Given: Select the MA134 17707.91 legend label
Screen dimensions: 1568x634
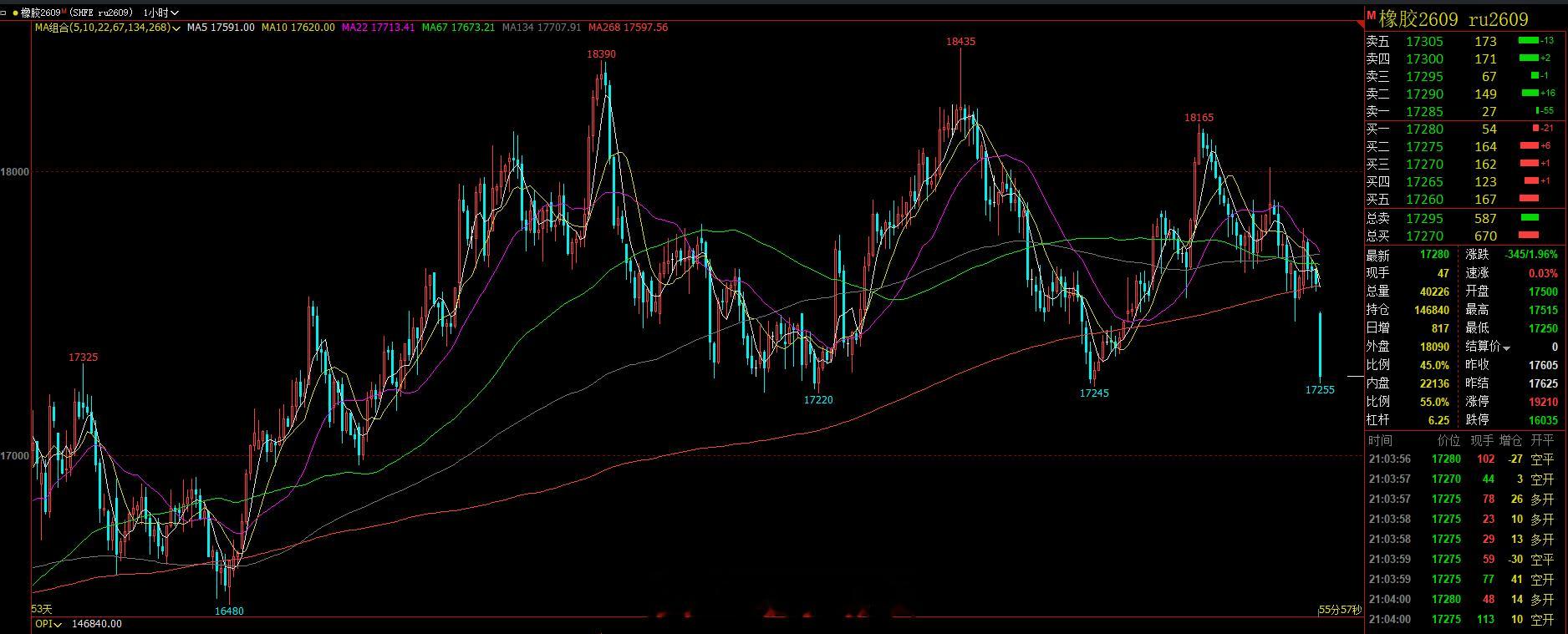Looking at the screenshot, I should point(541,28).
